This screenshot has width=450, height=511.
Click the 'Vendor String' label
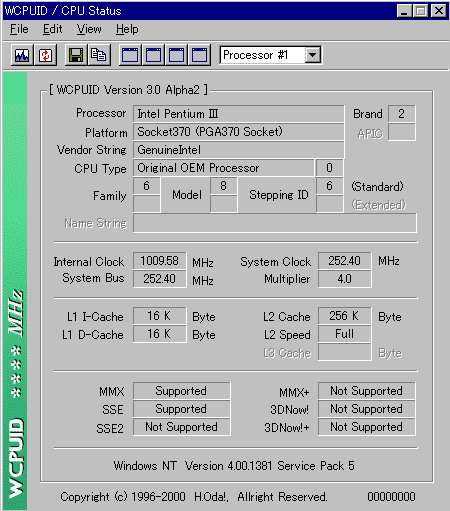pos(92,150)
